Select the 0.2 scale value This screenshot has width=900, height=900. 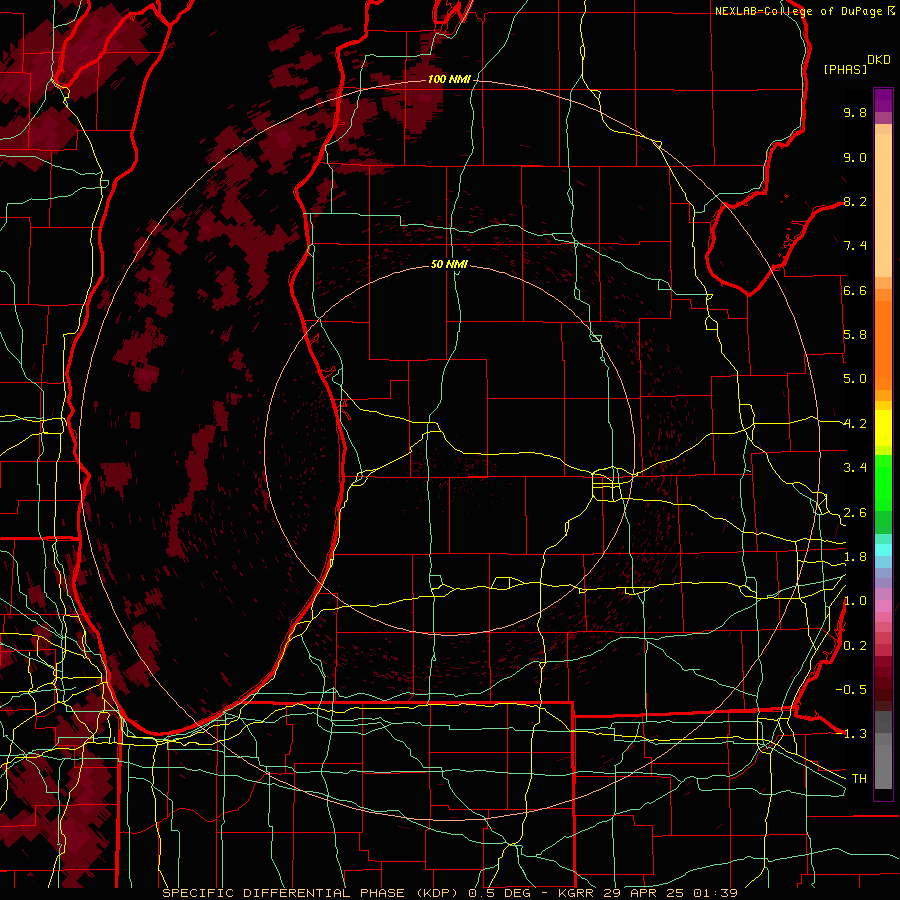point(855,646)
